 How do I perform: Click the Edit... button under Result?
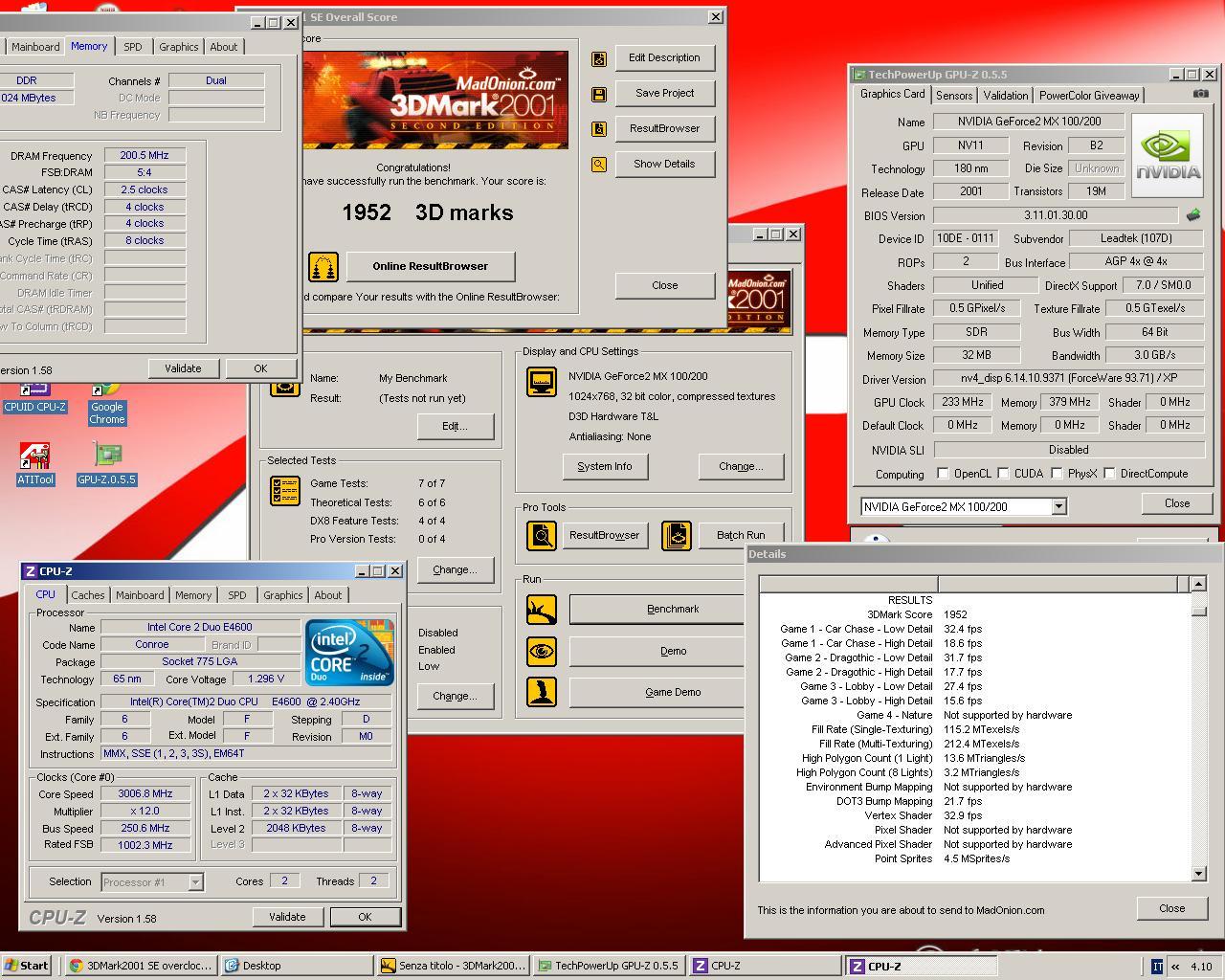click(456, 426)
